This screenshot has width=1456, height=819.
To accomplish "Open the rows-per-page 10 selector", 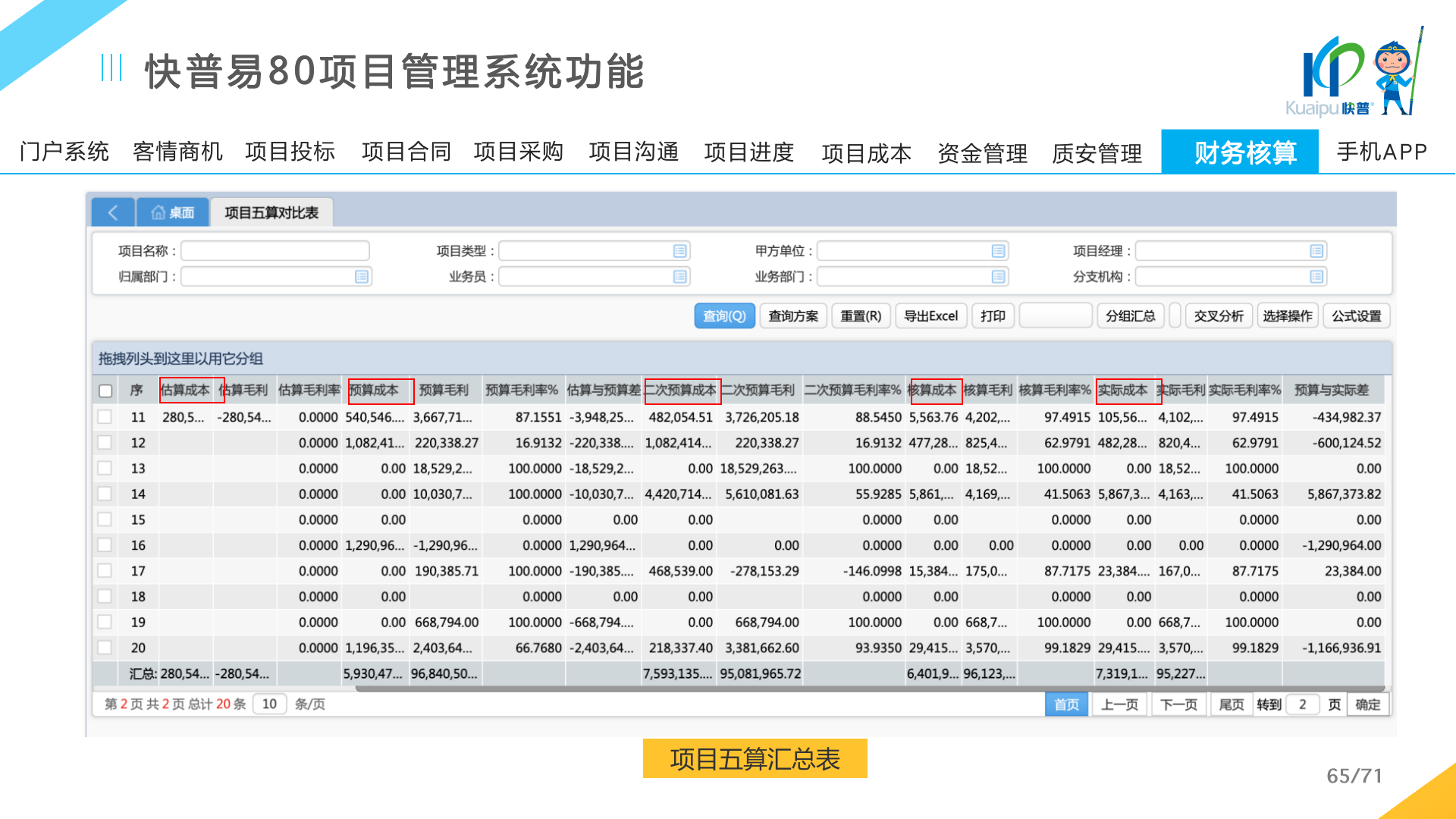I will point(269,704).
